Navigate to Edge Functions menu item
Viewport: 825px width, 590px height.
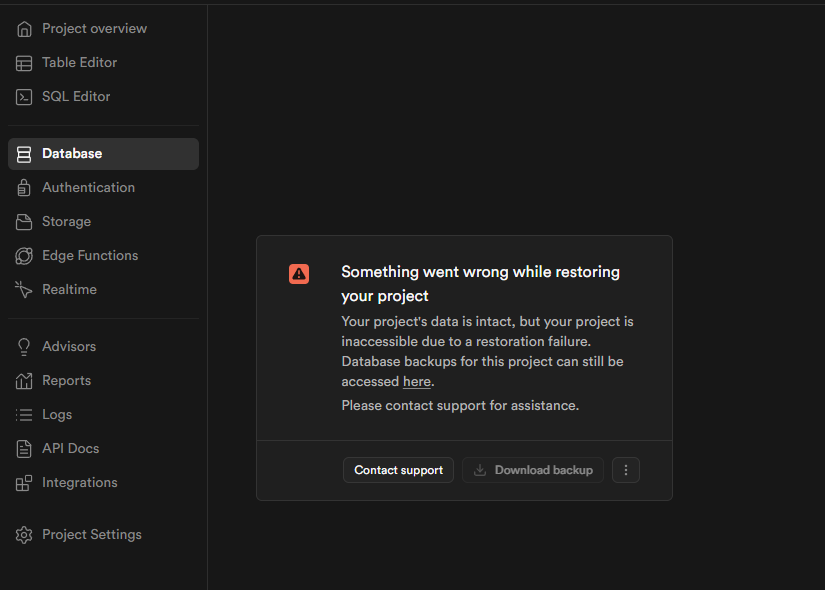click(x=90, y=256)
